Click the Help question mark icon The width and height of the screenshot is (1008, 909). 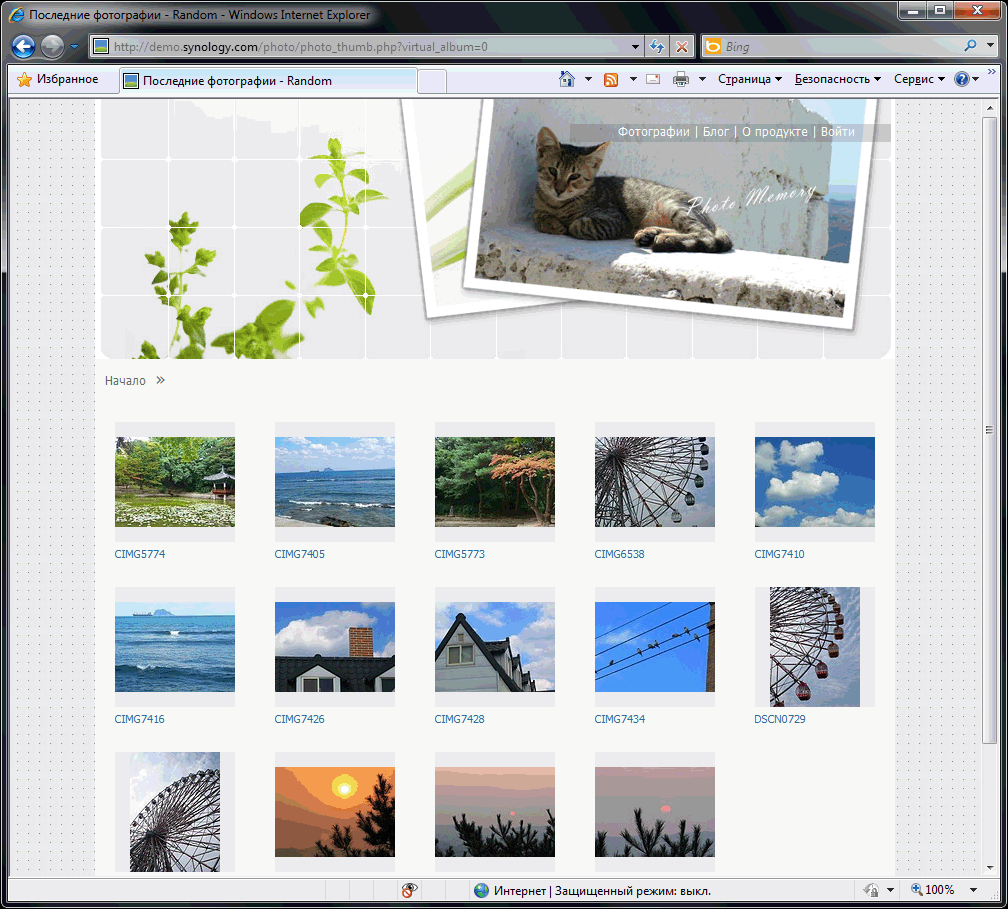(x=961, y=79)
